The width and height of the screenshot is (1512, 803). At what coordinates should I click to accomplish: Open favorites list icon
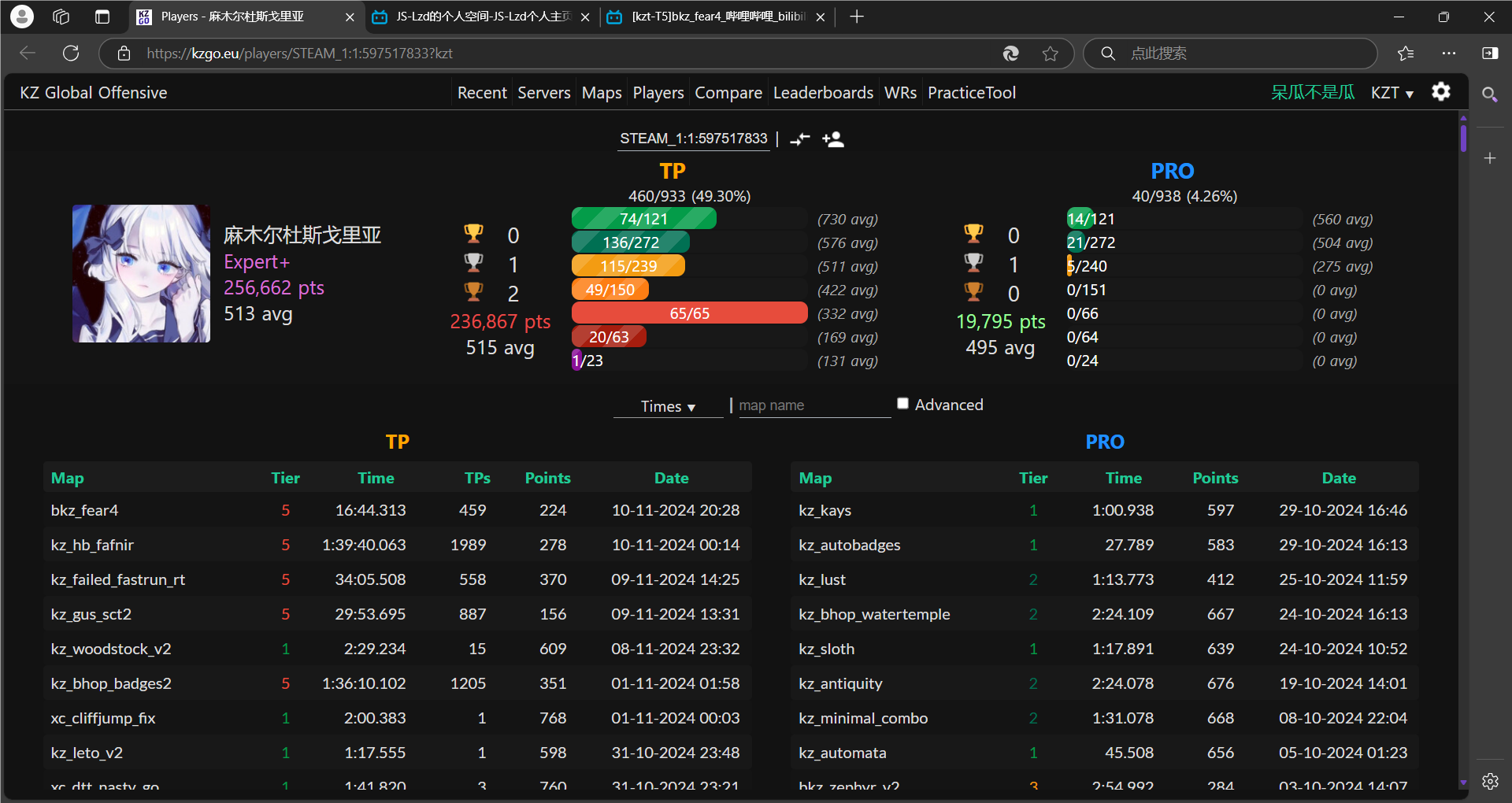coord(1406,53)
